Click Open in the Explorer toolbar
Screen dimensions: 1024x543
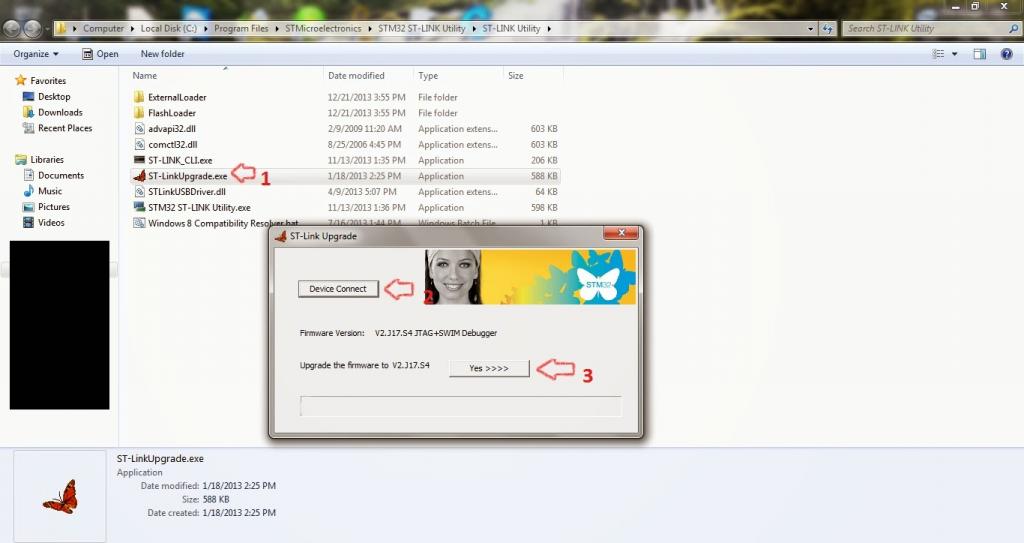click(101, 54)
